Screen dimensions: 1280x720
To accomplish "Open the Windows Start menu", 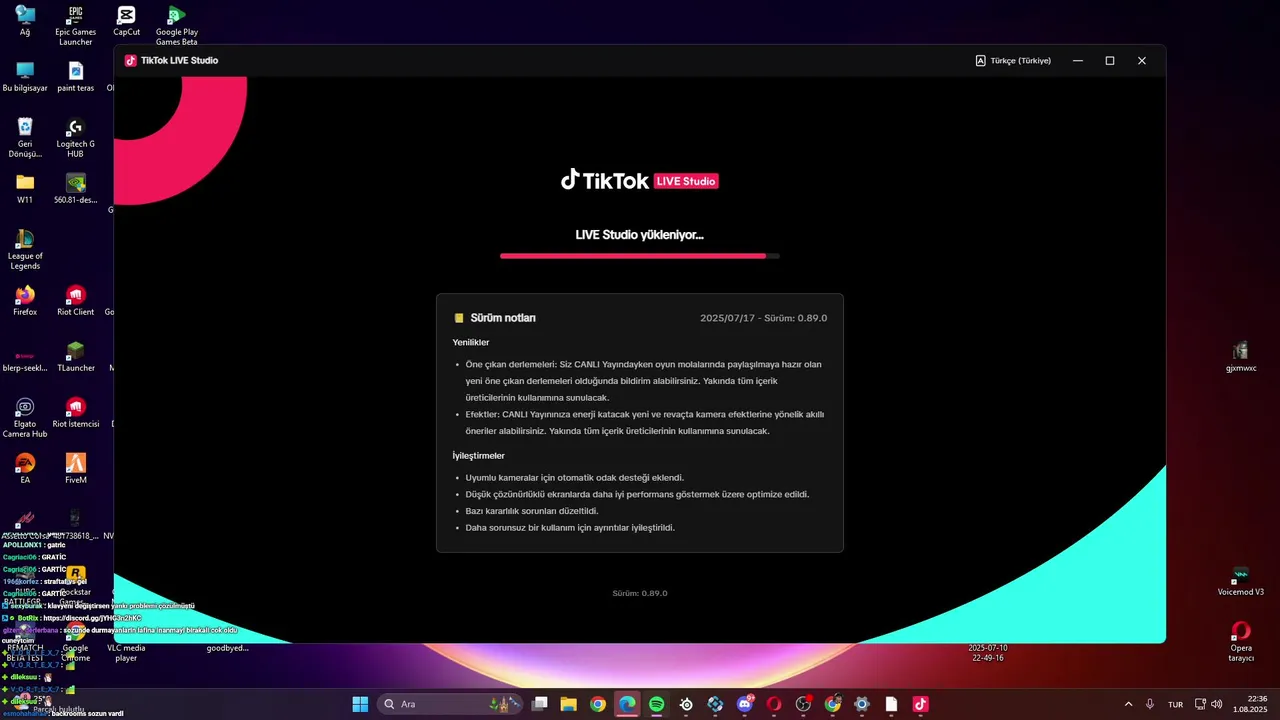I will pyautogui.click(x=360, y=704).
